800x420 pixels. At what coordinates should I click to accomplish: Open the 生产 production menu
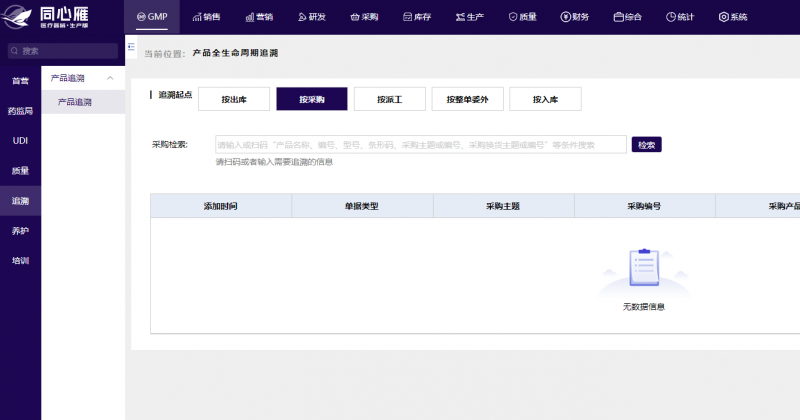pyautogui.click(x=470, y=17)
